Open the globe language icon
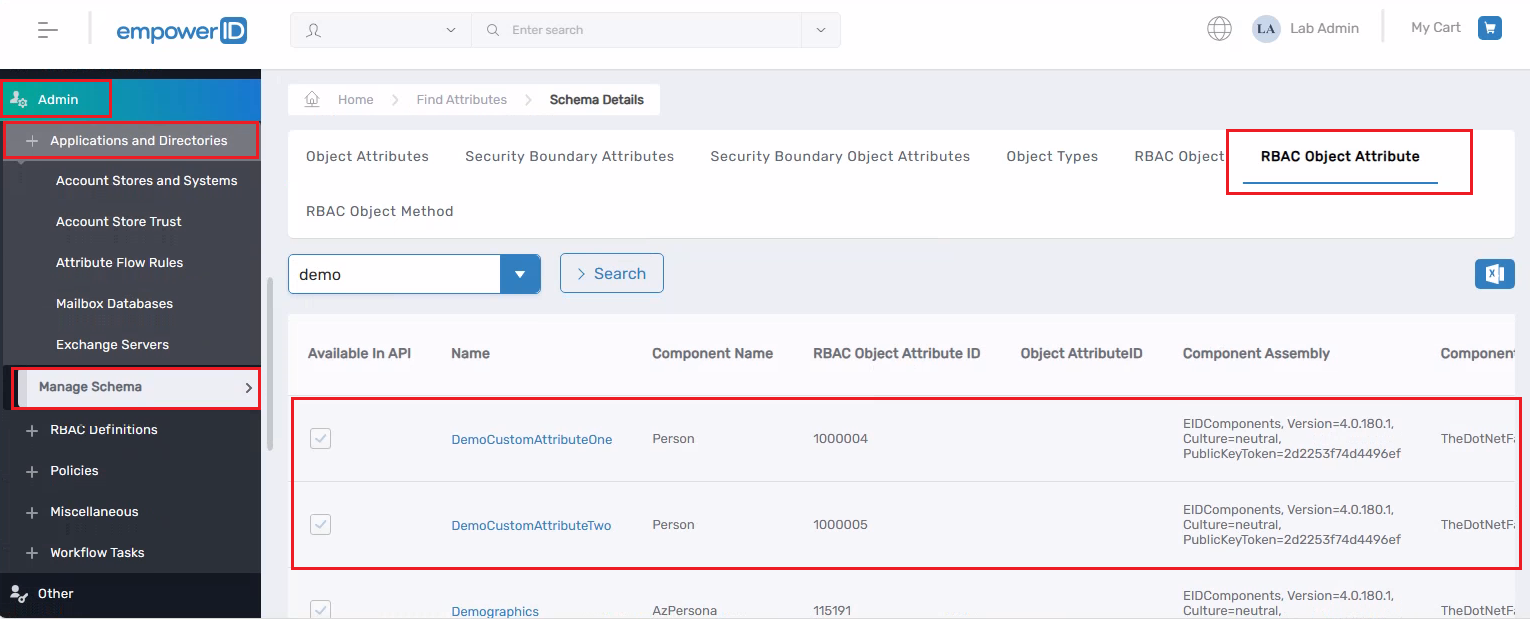Viewport: 1530px width, 622px height. pyautogui.click(x=1219, y=28)
